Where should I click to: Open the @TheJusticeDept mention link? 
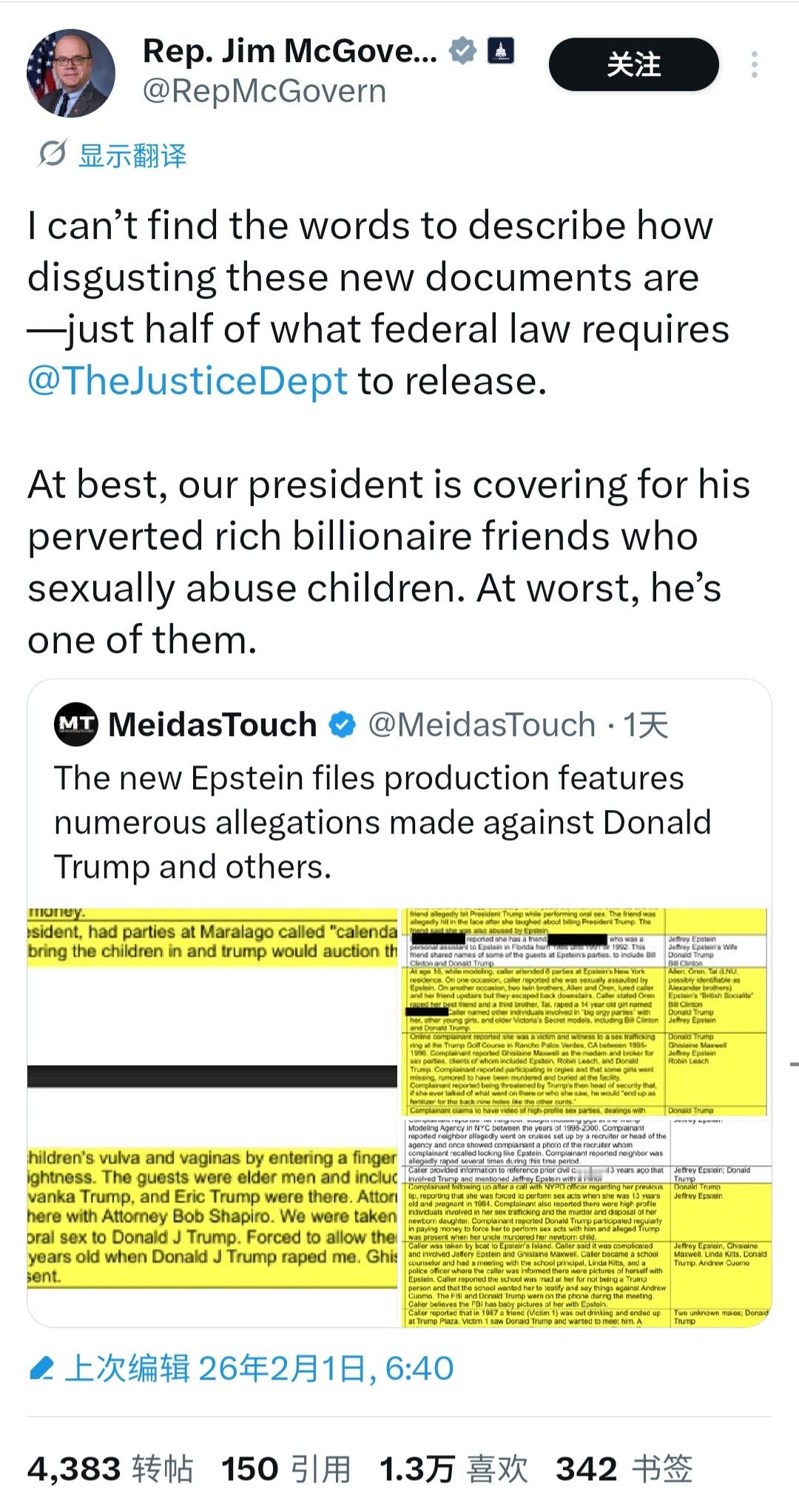pos(187,381)
